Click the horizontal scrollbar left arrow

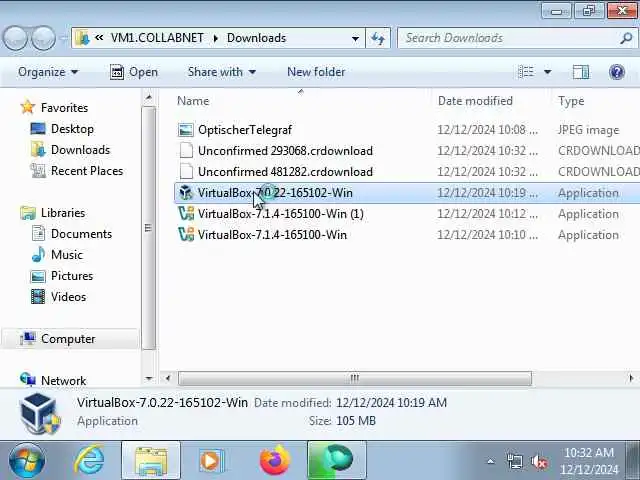(167, 378)
